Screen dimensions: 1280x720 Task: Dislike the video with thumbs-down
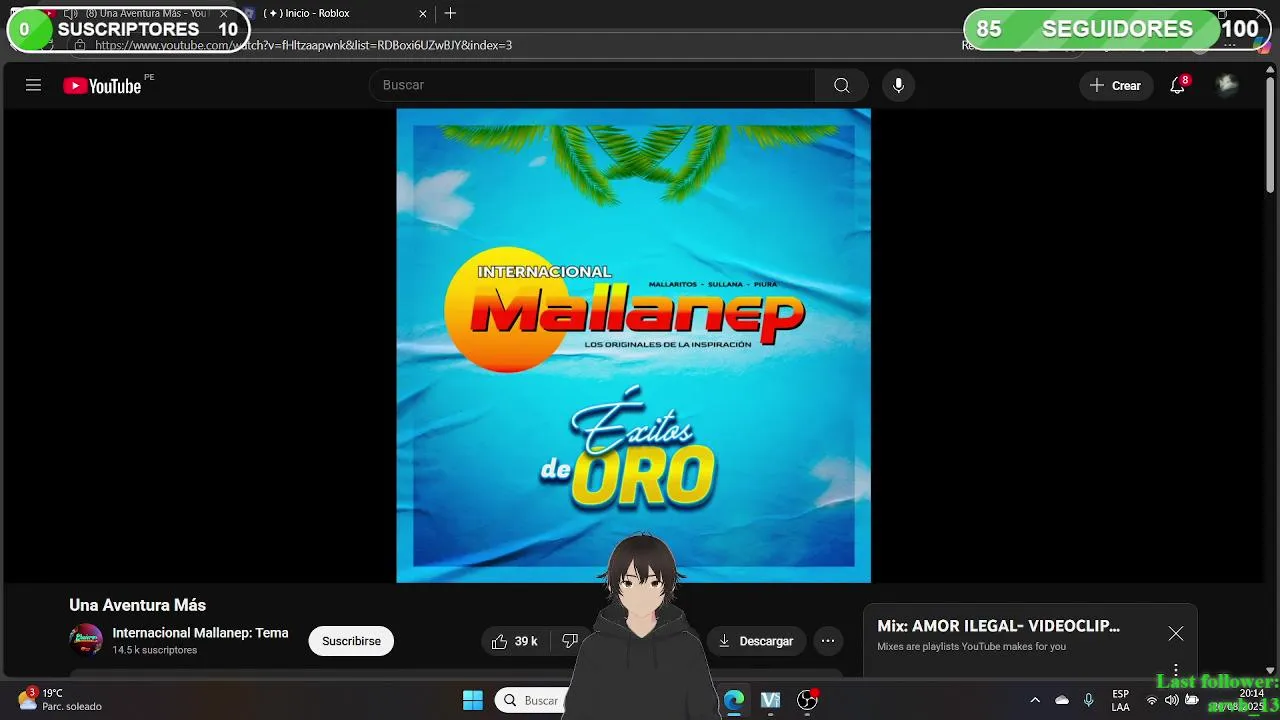(x=569, y=641)
